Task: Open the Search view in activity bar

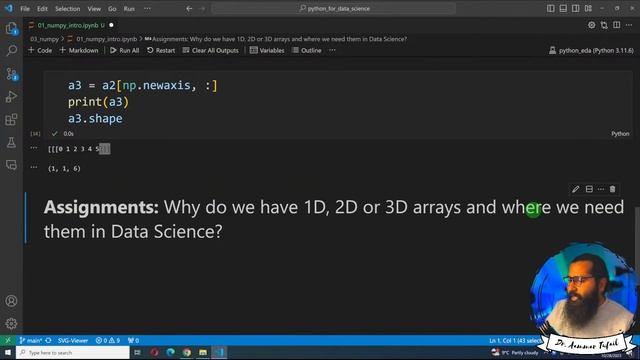Action: coord(11,51)
